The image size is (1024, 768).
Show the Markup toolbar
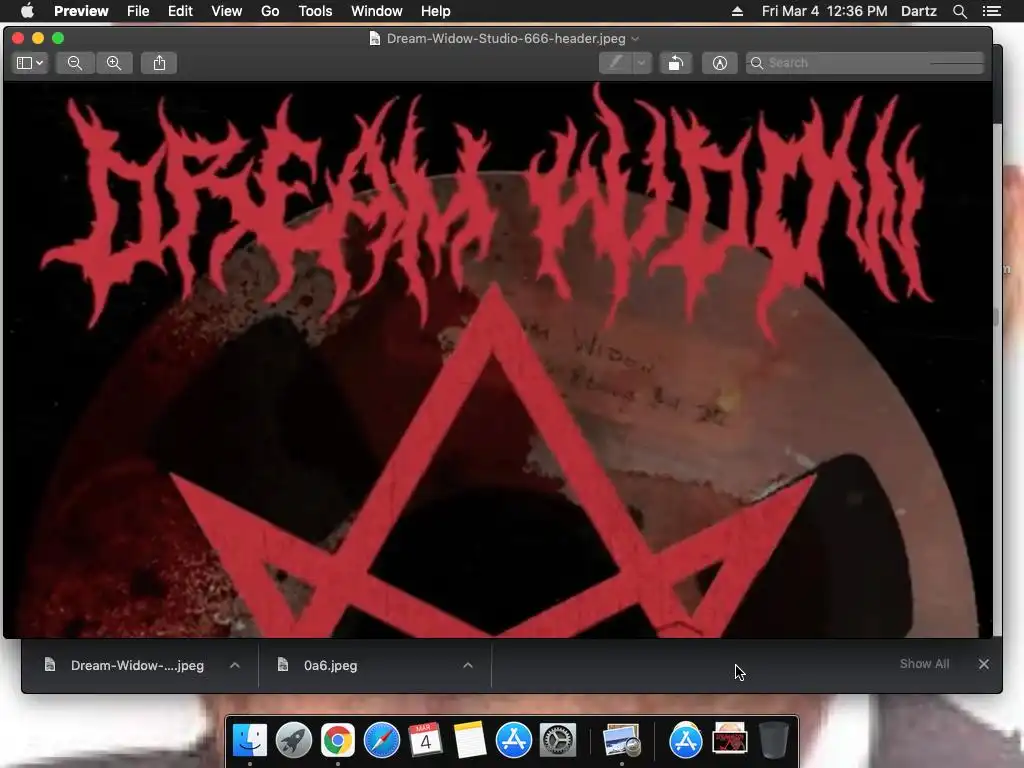[719, 63]
